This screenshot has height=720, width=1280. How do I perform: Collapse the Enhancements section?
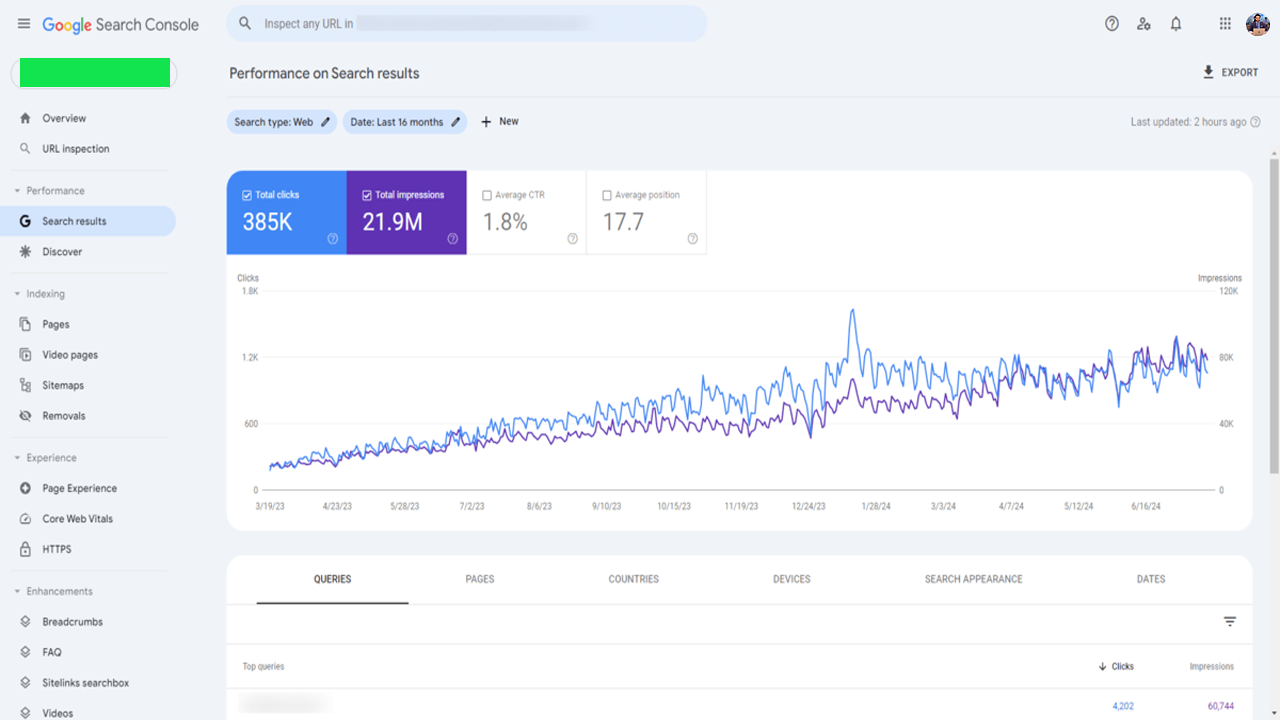click(x=17, y=592)
